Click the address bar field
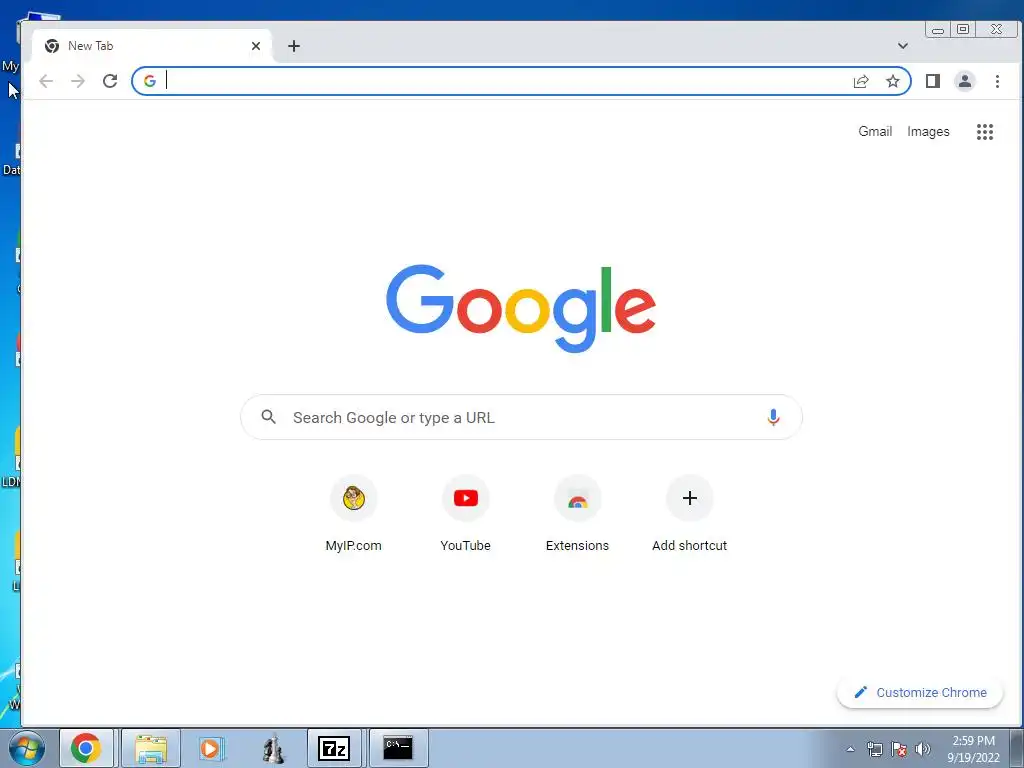The height and width of the screenshot is (768, 1024). [521, 81]
